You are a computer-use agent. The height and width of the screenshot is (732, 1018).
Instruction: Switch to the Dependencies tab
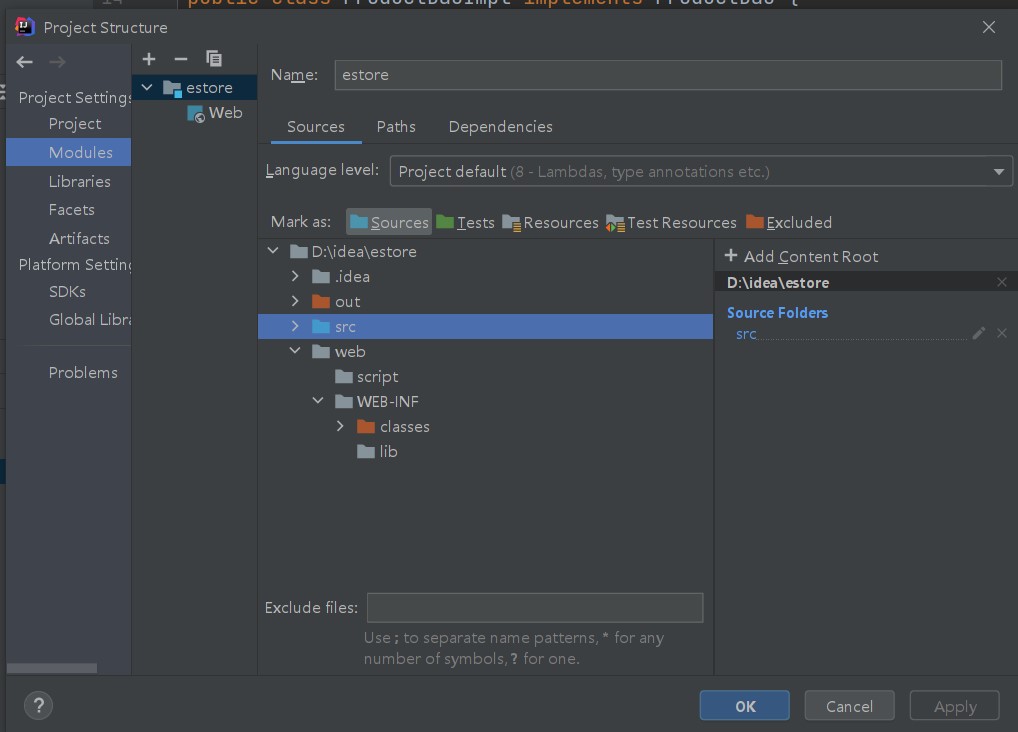(501, 127)
